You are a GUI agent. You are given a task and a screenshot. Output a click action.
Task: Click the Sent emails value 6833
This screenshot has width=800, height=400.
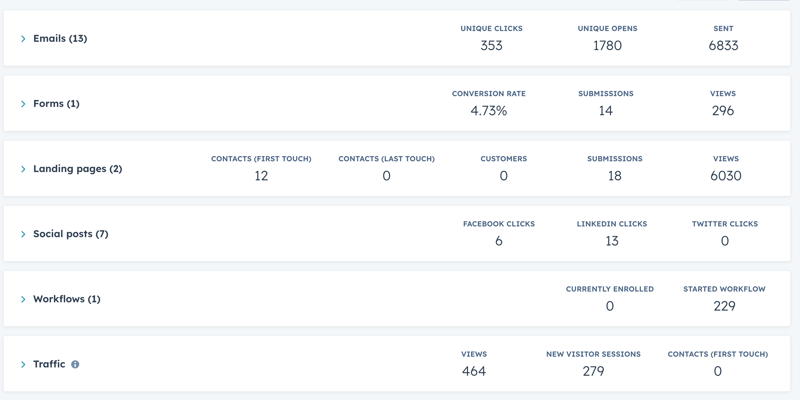point(723,45)
